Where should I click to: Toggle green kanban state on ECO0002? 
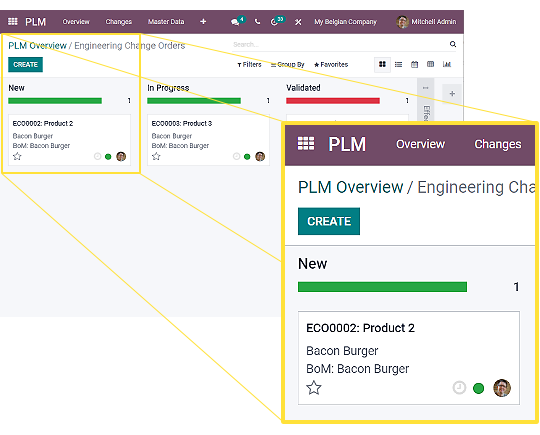pyautogui.click(x=108, y=157)
